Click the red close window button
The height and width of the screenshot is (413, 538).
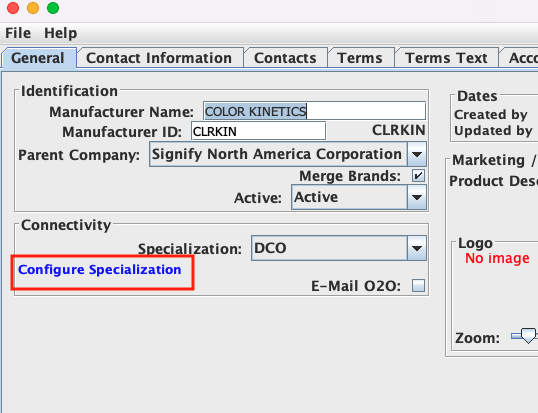[x=13, y=8]
